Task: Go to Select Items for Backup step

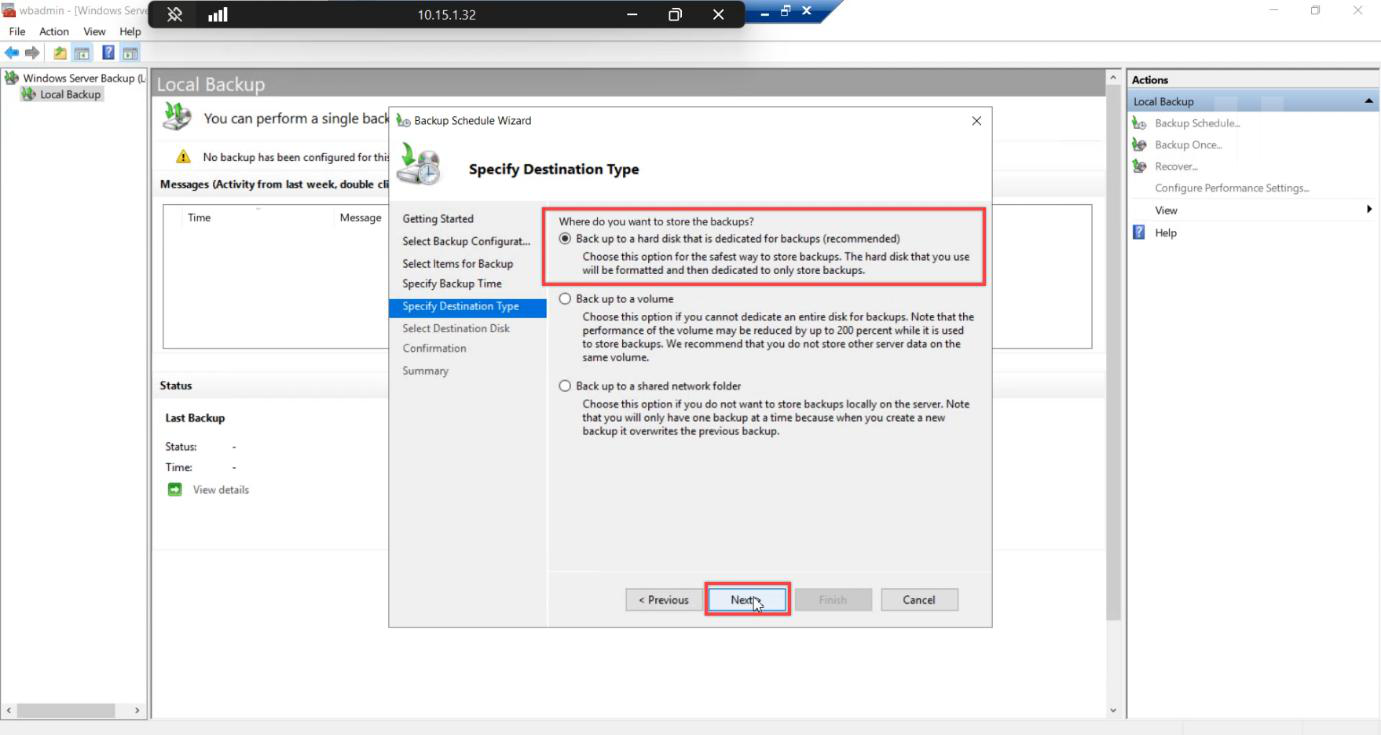Action: tap(458, 264)
